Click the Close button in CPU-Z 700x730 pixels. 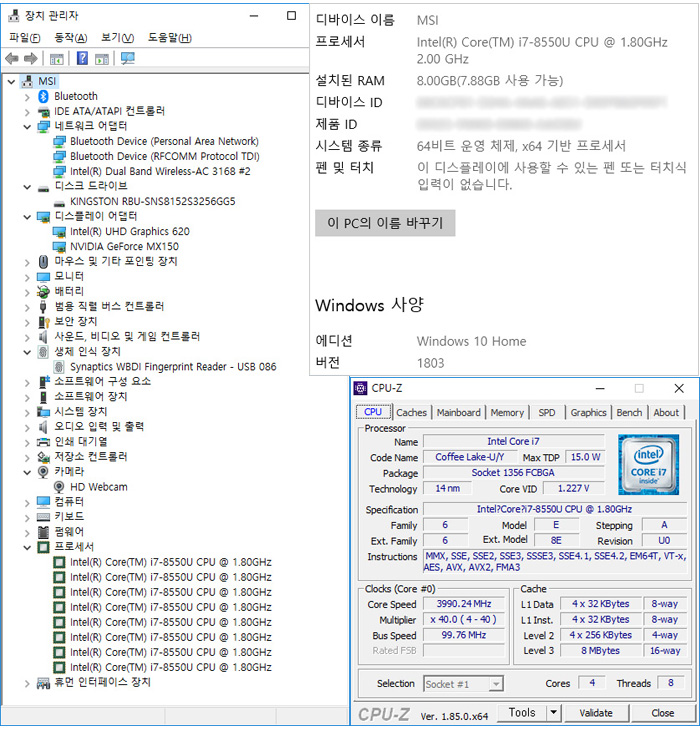point(662,713)
